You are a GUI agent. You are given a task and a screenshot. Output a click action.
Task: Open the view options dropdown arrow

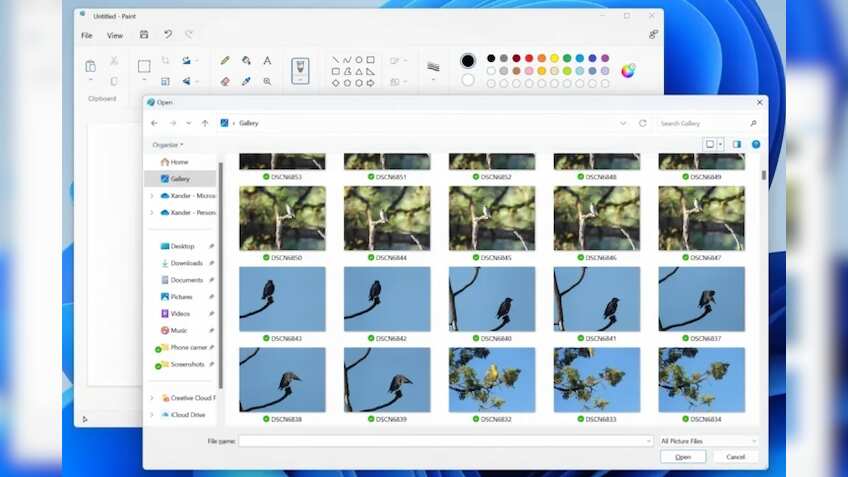coord(720,144)
